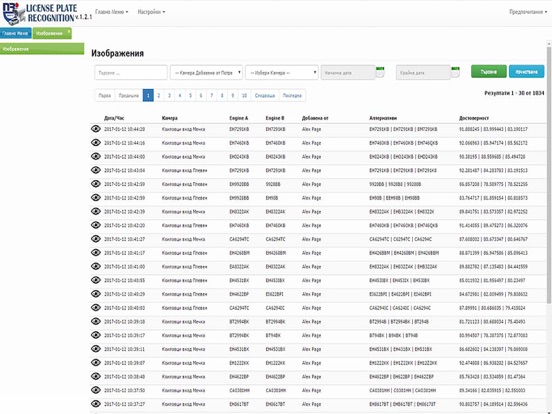Click eye icon of the 10:39:18 row

(96, 321)
